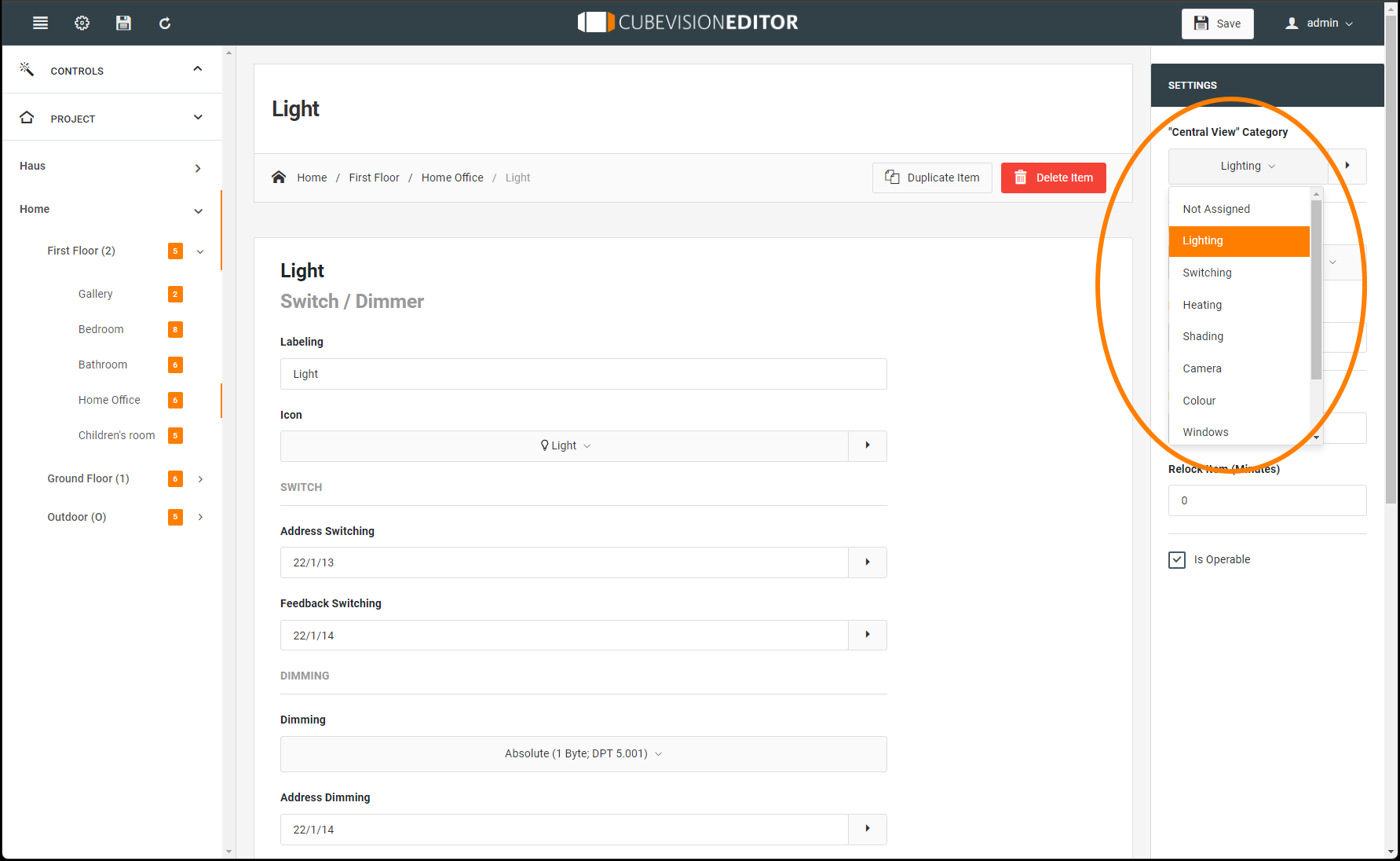Select Heating category option
1400x861 pixels.
(1239, 305)
